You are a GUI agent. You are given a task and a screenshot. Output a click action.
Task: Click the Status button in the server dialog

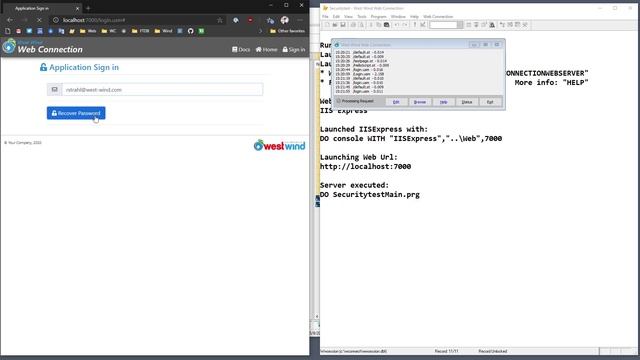[467, 102]
